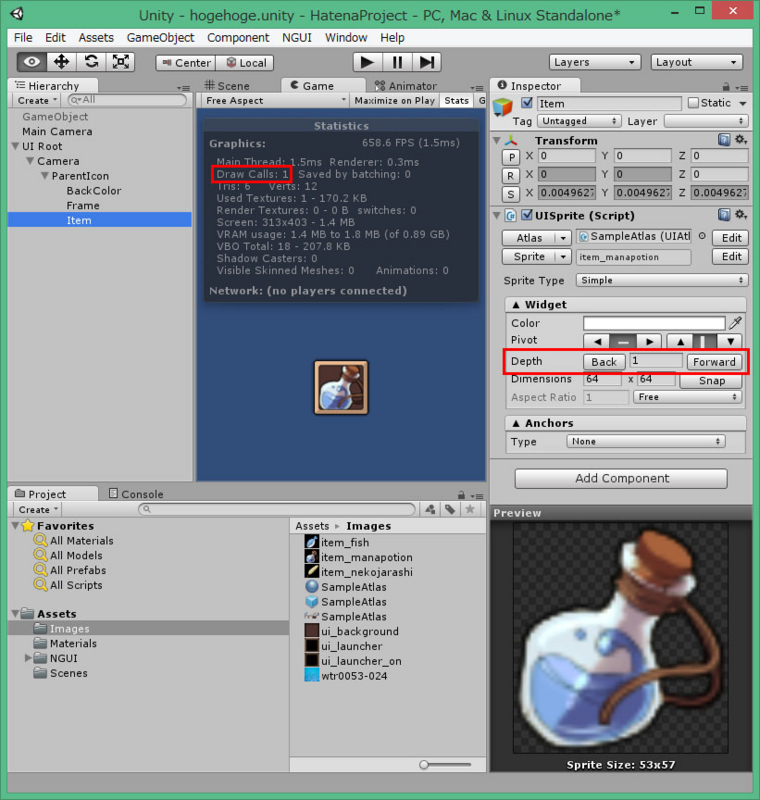This screenshot has width=760, height=800.
Task: Select the Rotate tool
Action: click(91, 62)
